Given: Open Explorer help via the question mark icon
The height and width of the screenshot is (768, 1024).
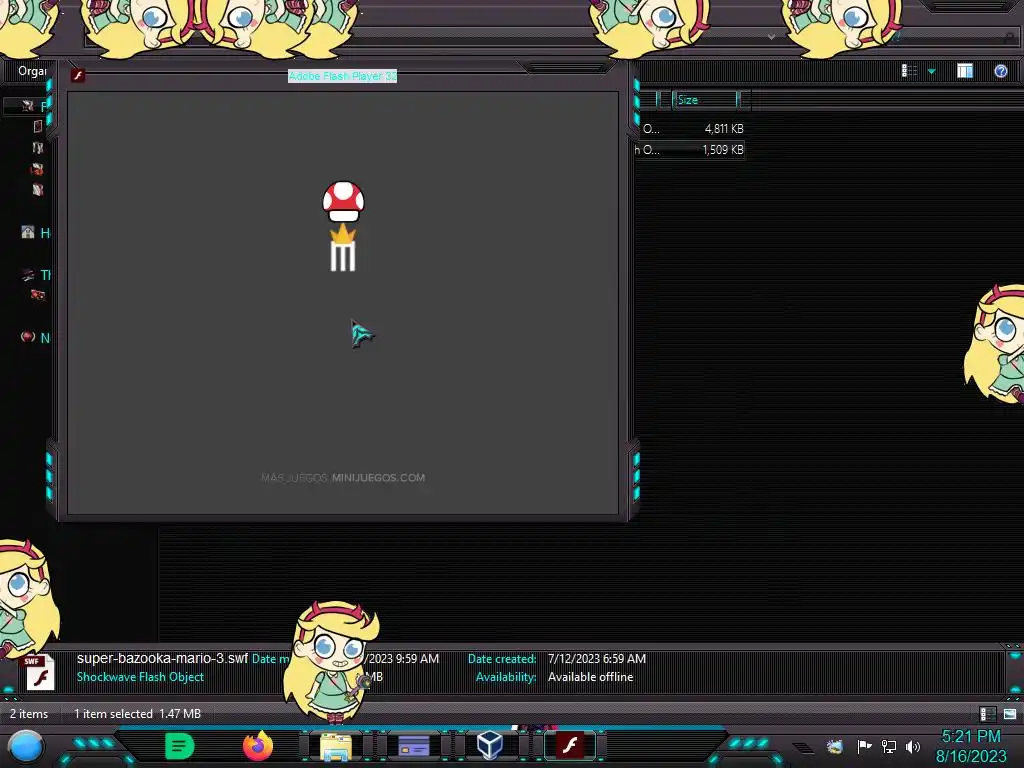Looking at the screenshot, I should pos(1000,71).
